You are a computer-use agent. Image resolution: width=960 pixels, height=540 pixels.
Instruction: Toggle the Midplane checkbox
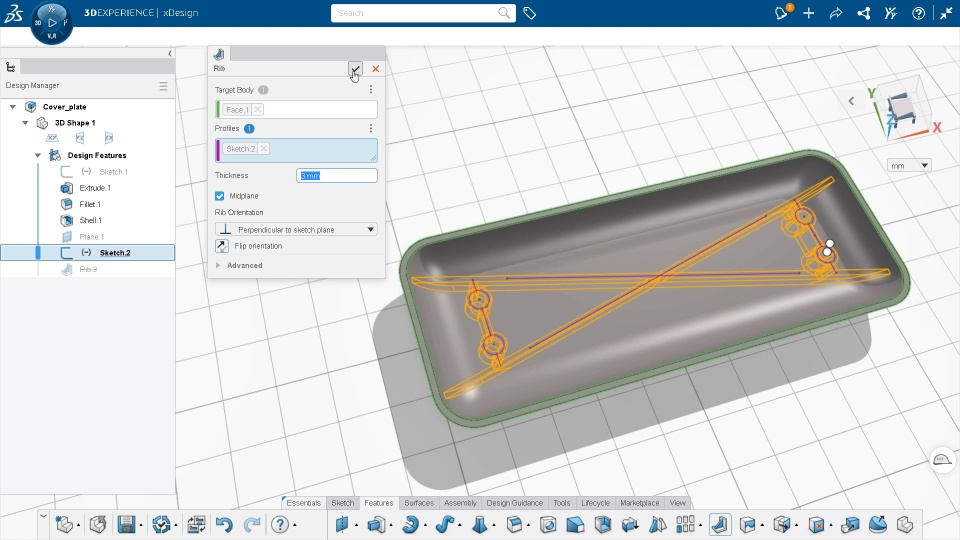point(220,196)
